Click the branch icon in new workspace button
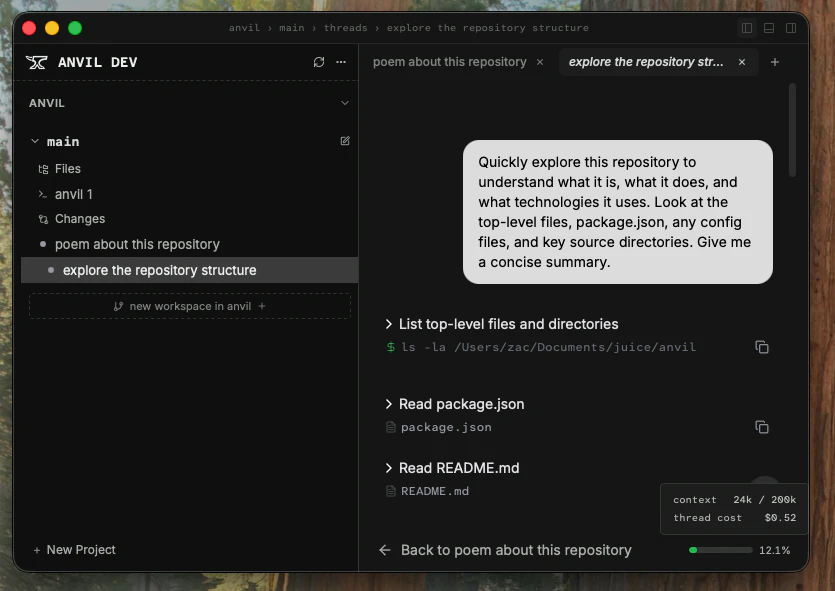835x591 pixels. coord(118,306)
